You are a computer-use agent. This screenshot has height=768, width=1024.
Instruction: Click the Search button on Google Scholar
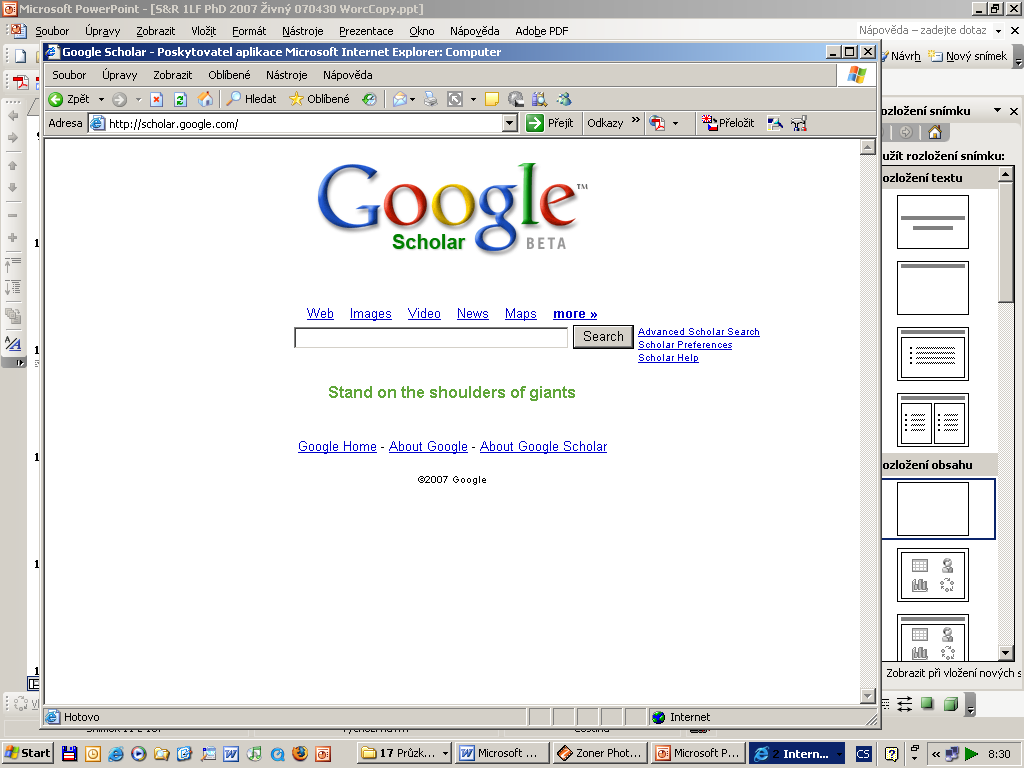click(x=603, y=336)
